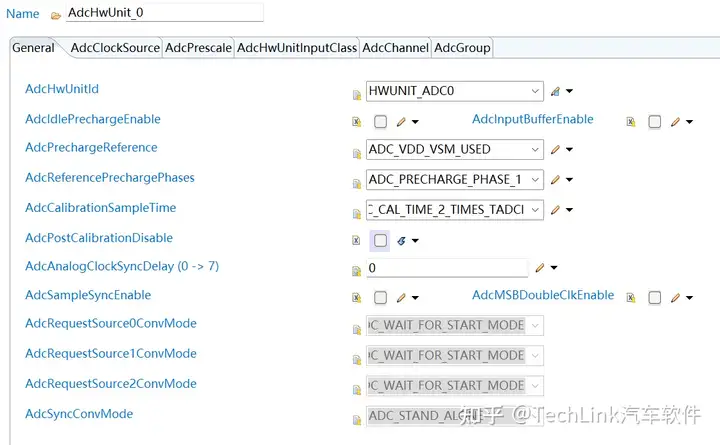Click the AdcHwUnitId parameter label link

pos(62,89)
